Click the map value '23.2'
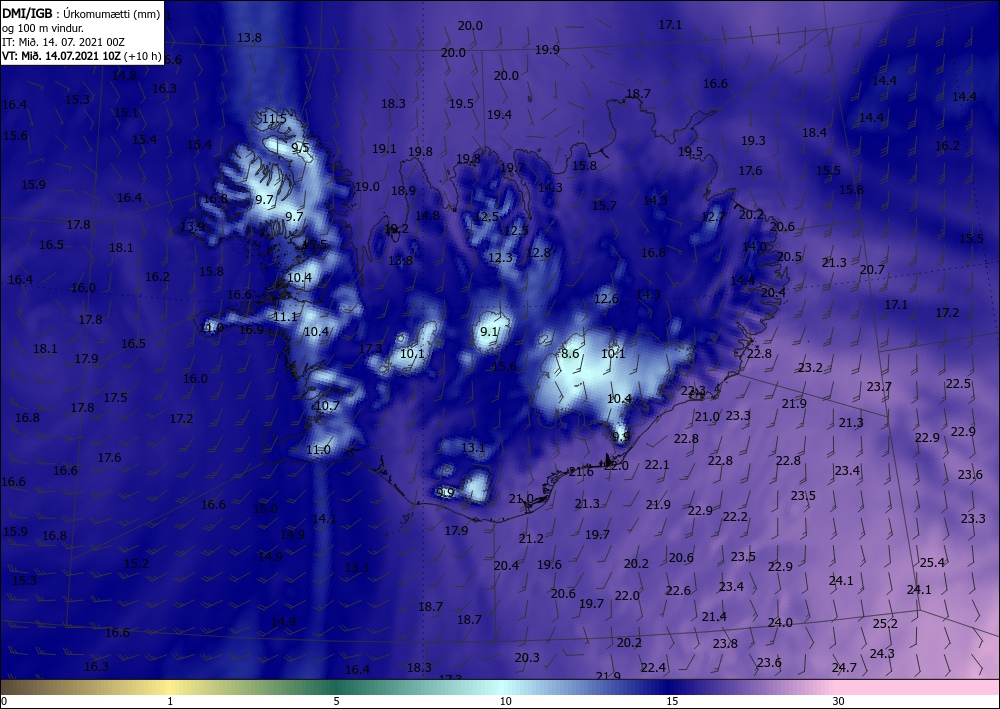 point(810,368)
